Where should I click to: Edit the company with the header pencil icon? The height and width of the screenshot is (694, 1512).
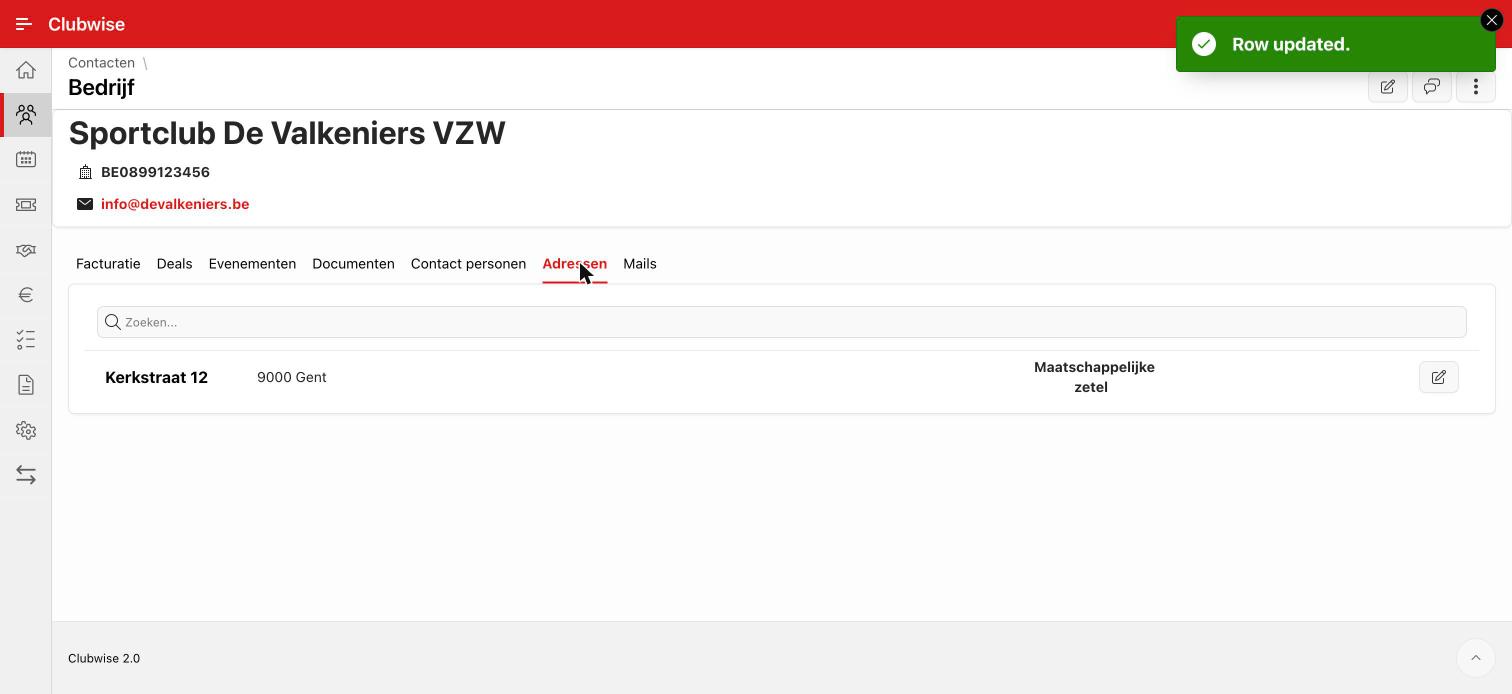[x=1388, y=87]
